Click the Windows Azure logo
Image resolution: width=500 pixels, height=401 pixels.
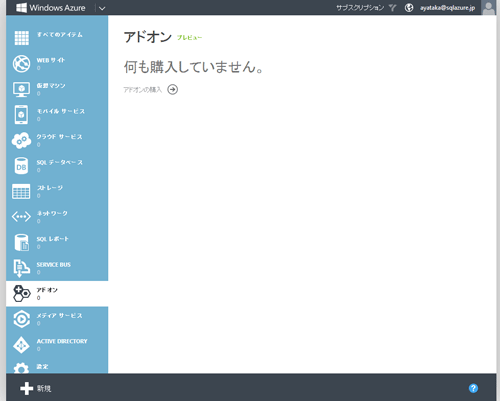(x=51, y=8)
